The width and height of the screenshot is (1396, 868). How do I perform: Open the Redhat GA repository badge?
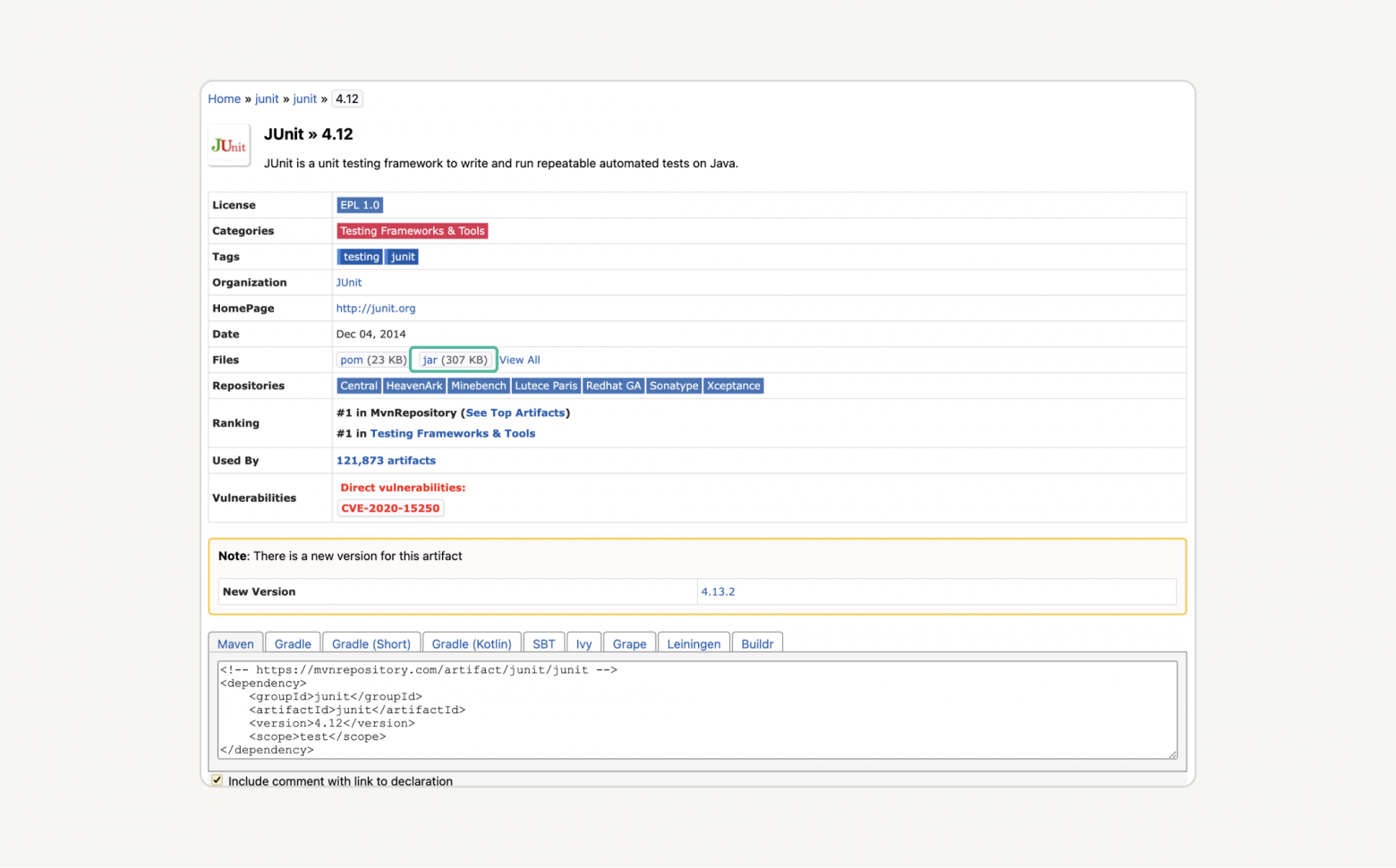coord(614,386)
